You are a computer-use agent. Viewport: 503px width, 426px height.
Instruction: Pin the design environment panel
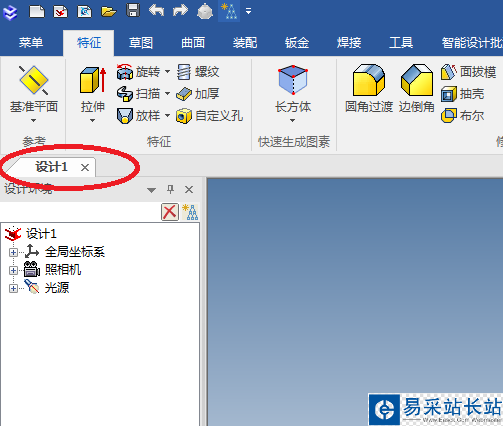[x=170, y=190]
